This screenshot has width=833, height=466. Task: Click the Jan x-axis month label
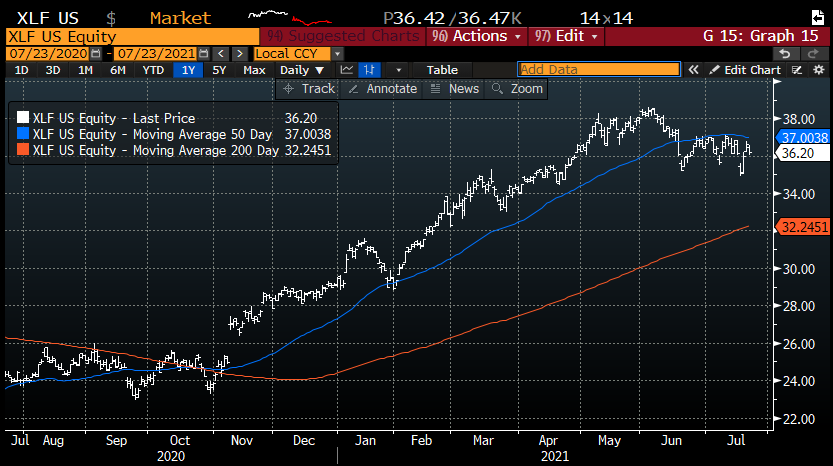tap(365, 440)
